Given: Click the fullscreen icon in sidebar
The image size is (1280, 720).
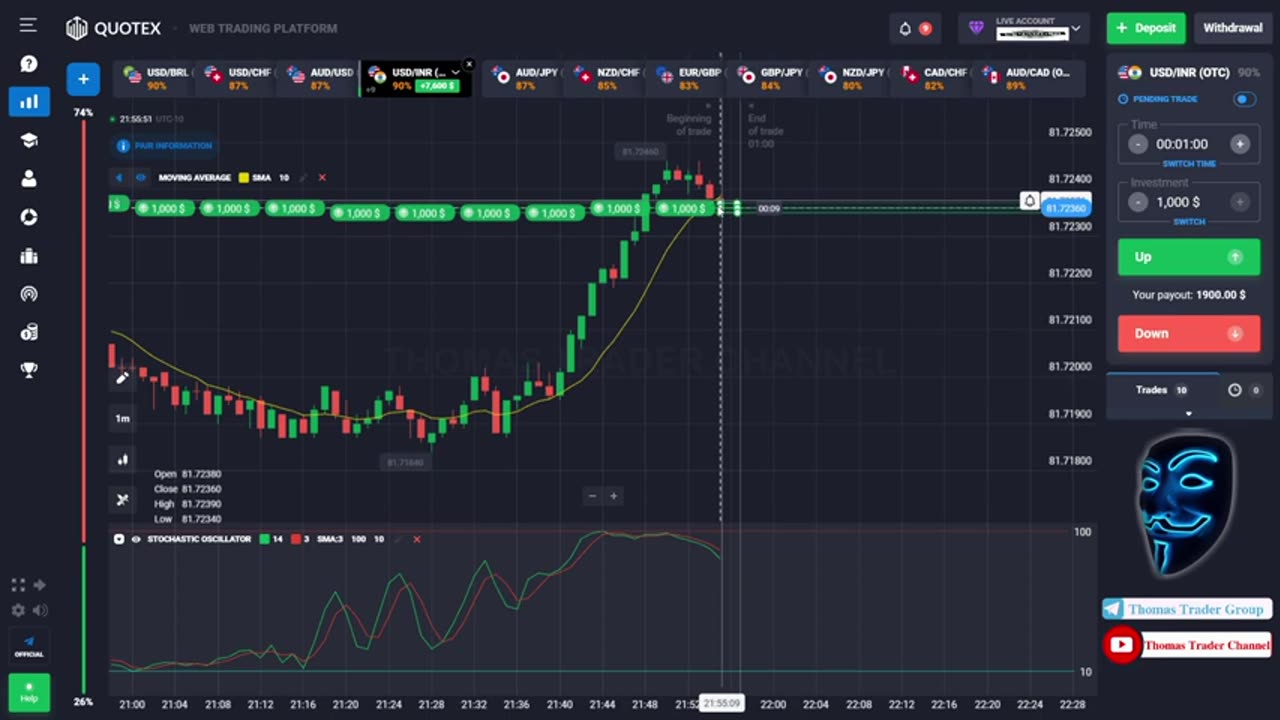Looking at the screenshot, I should pos(18,585).
